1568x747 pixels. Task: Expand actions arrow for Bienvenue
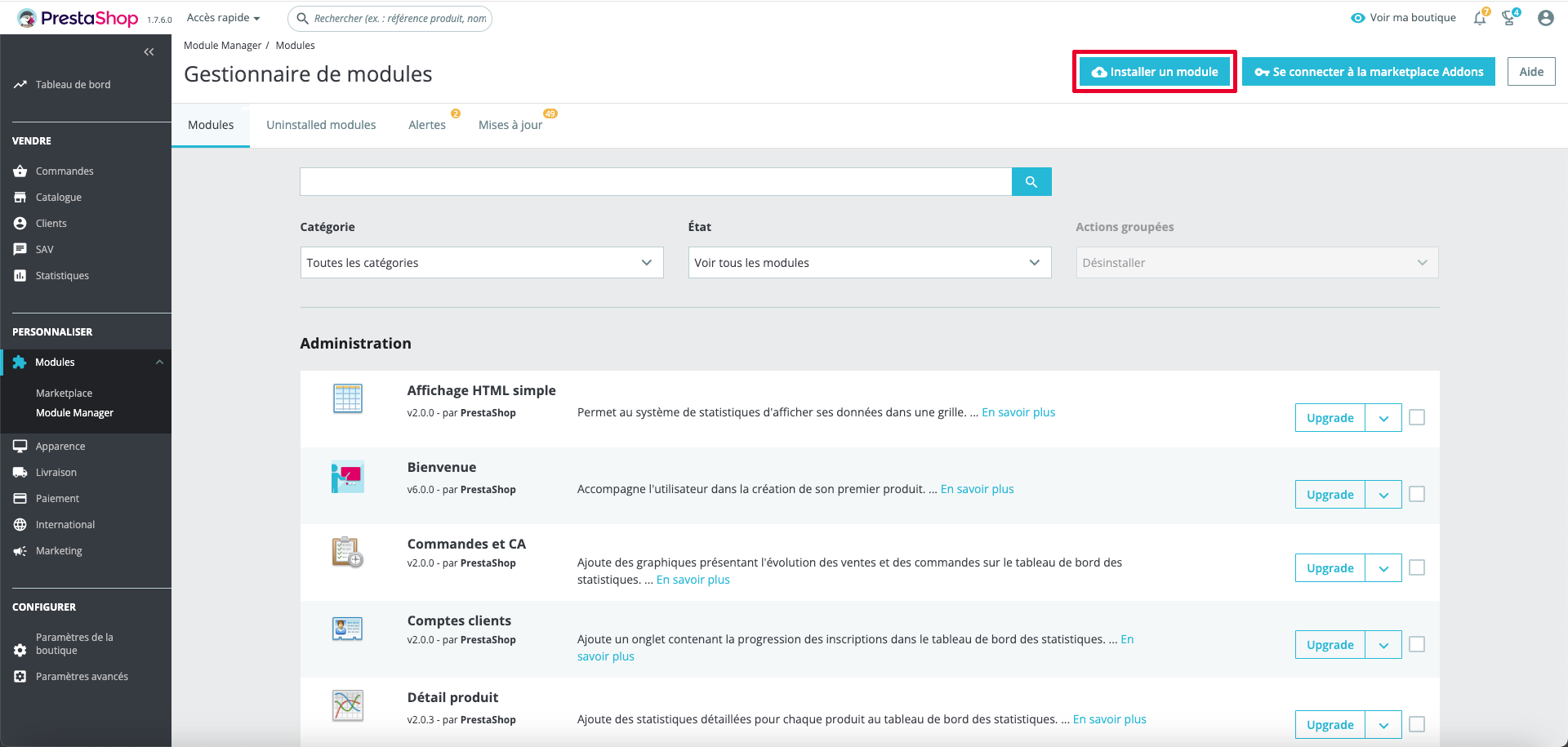1383,495
